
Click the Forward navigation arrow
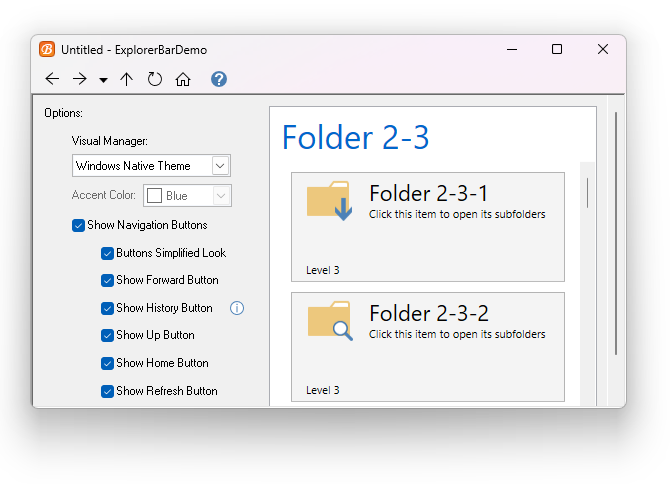tap(80, 79)
